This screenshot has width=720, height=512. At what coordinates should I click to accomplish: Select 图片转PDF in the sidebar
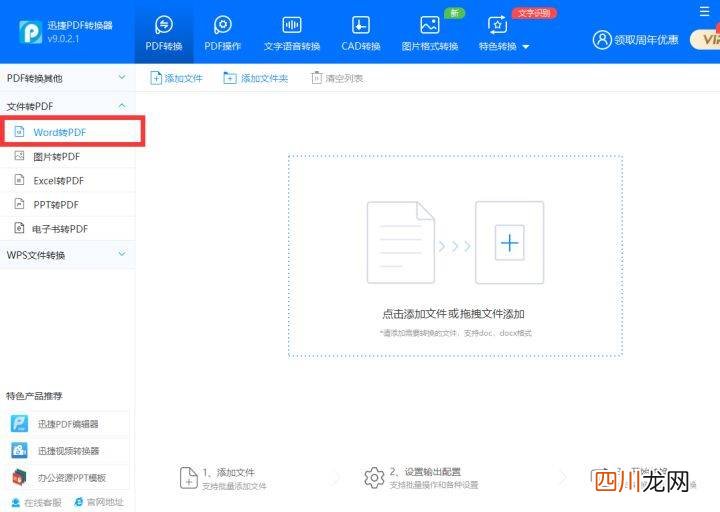click(x=68, y=157)
